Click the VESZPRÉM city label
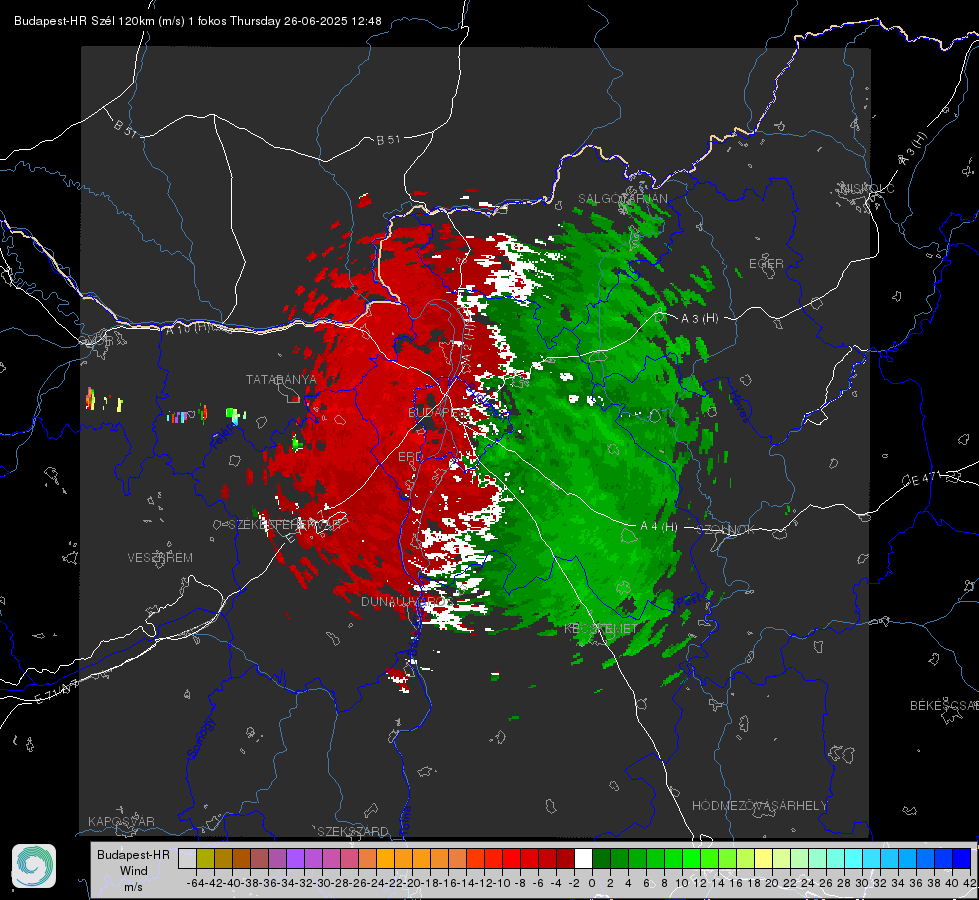This screenshot has height=900, width=979. pos(160,558)
